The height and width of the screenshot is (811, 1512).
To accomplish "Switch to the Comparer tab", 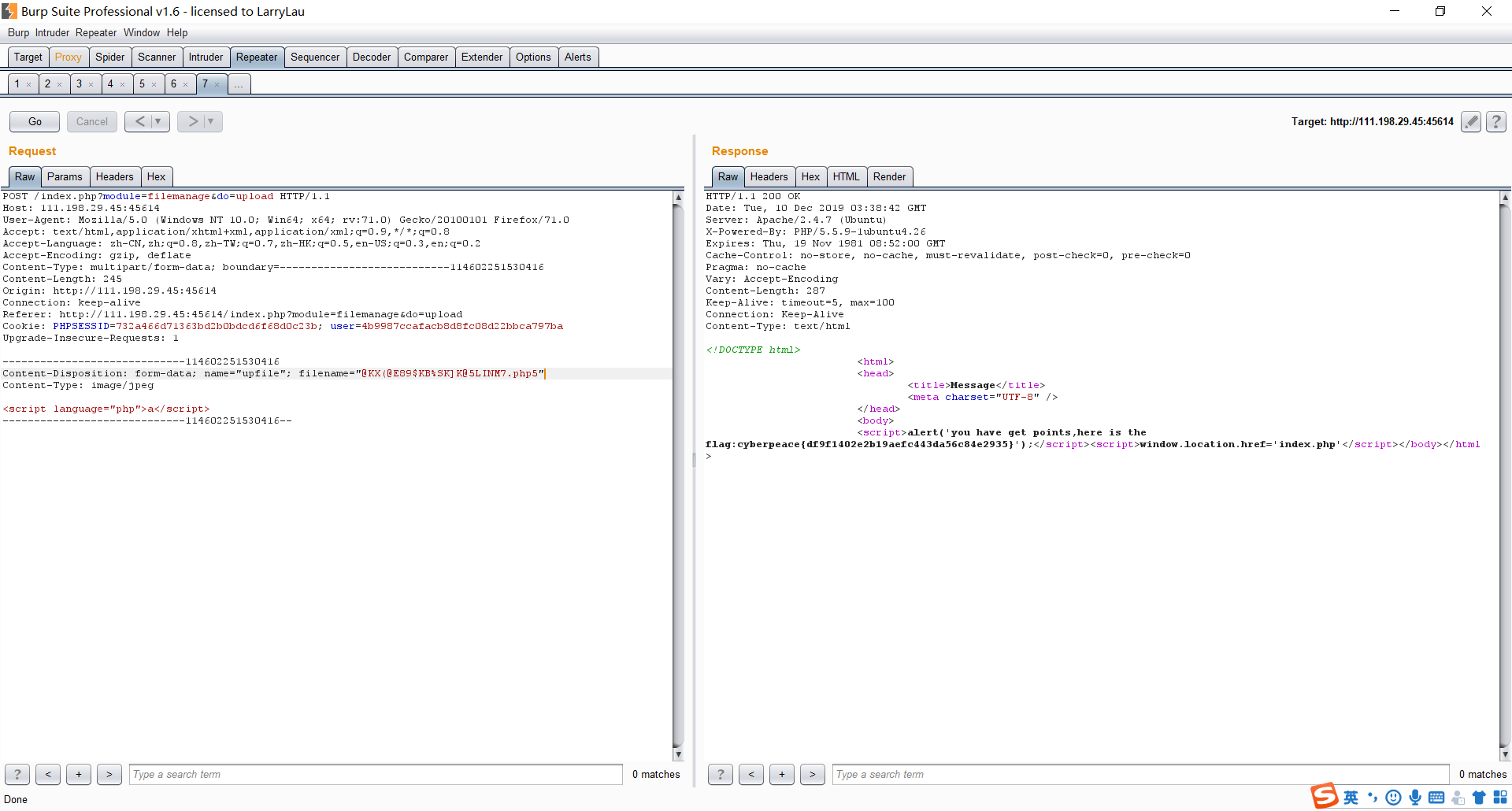I will 426,57.
